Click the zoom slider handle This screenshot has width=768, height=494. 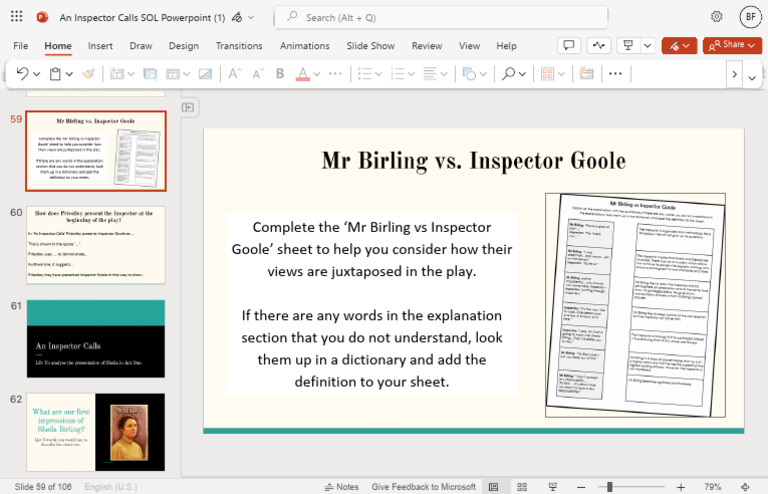610,487
